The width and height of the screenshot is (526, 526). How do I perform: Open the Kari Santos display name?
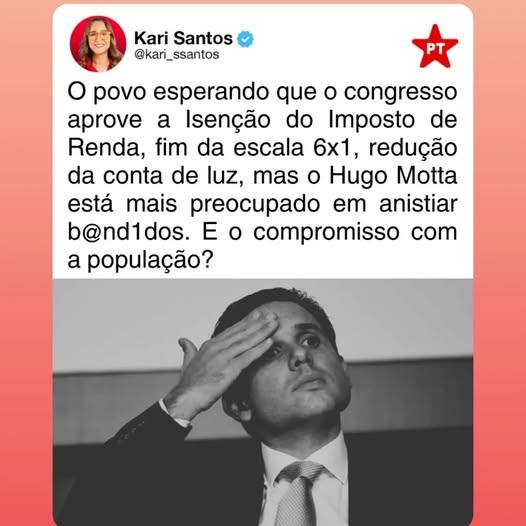click(x=183, y=38)
